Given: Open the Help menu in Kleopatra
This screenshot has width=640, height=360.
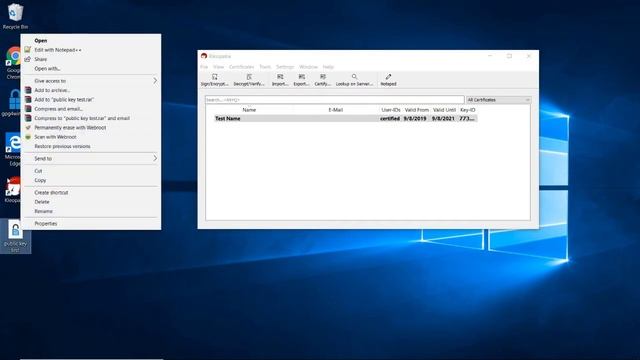Looking at the screenshot, I should point(328,67).
